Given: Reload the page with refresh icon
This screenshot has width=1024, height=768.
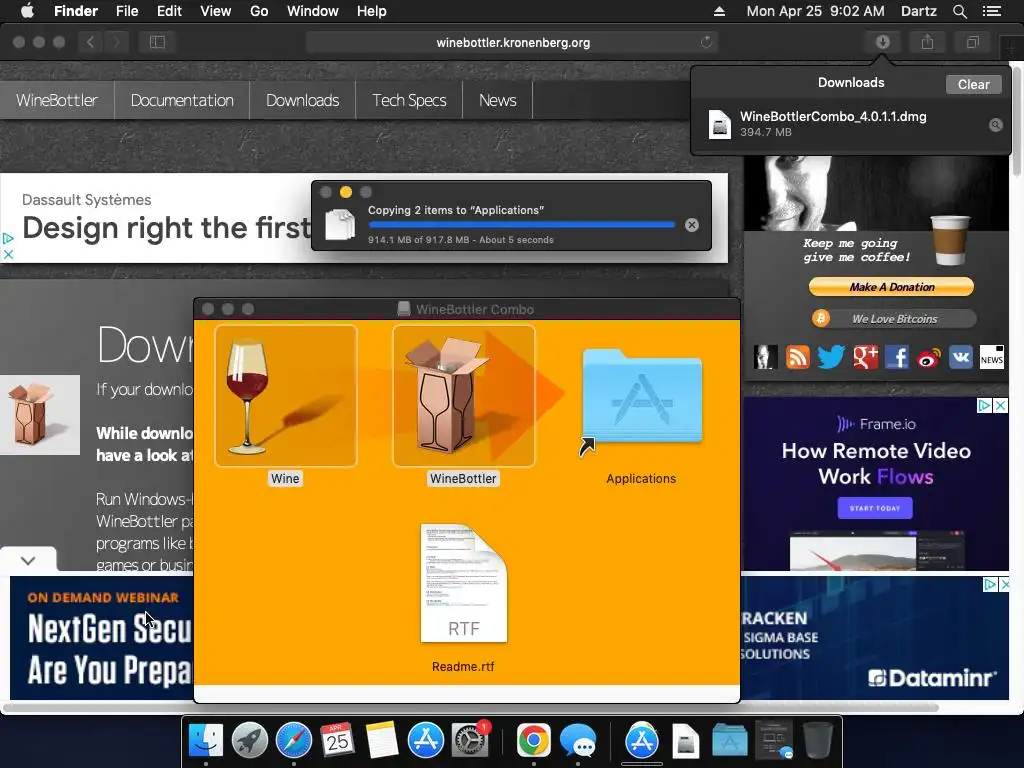Looking at the screenshot, I should pyautogui.click(x=706, y=42).
